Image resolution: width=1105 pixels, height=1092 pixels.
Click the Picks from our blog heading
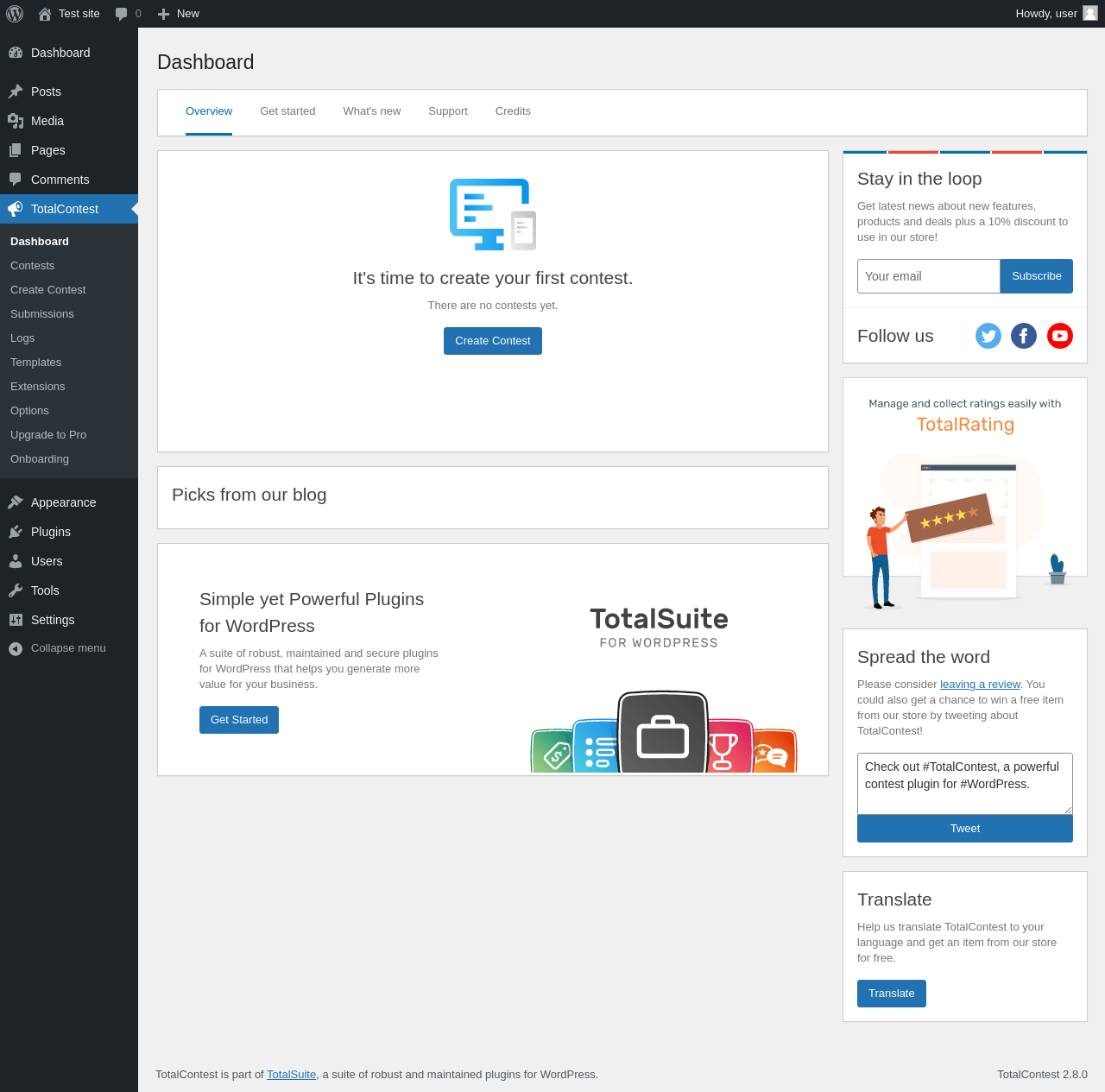pyautogui.click(x=249, y=495)
